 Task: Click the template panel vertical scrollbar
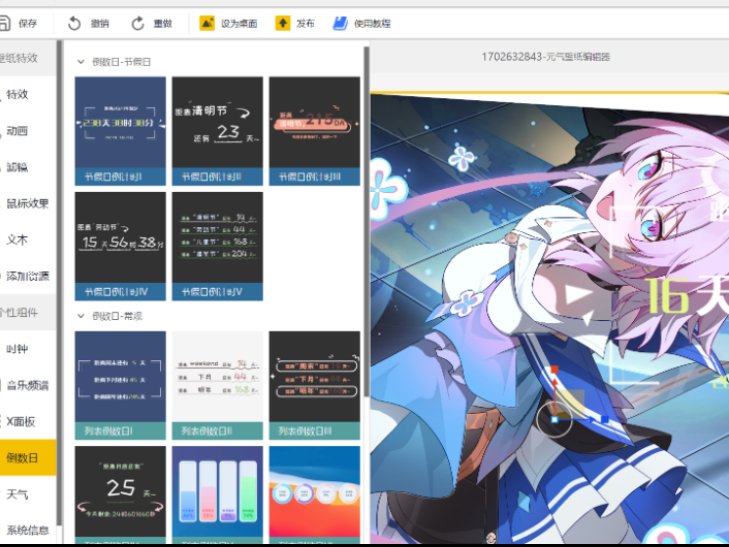tap(366, 222)
